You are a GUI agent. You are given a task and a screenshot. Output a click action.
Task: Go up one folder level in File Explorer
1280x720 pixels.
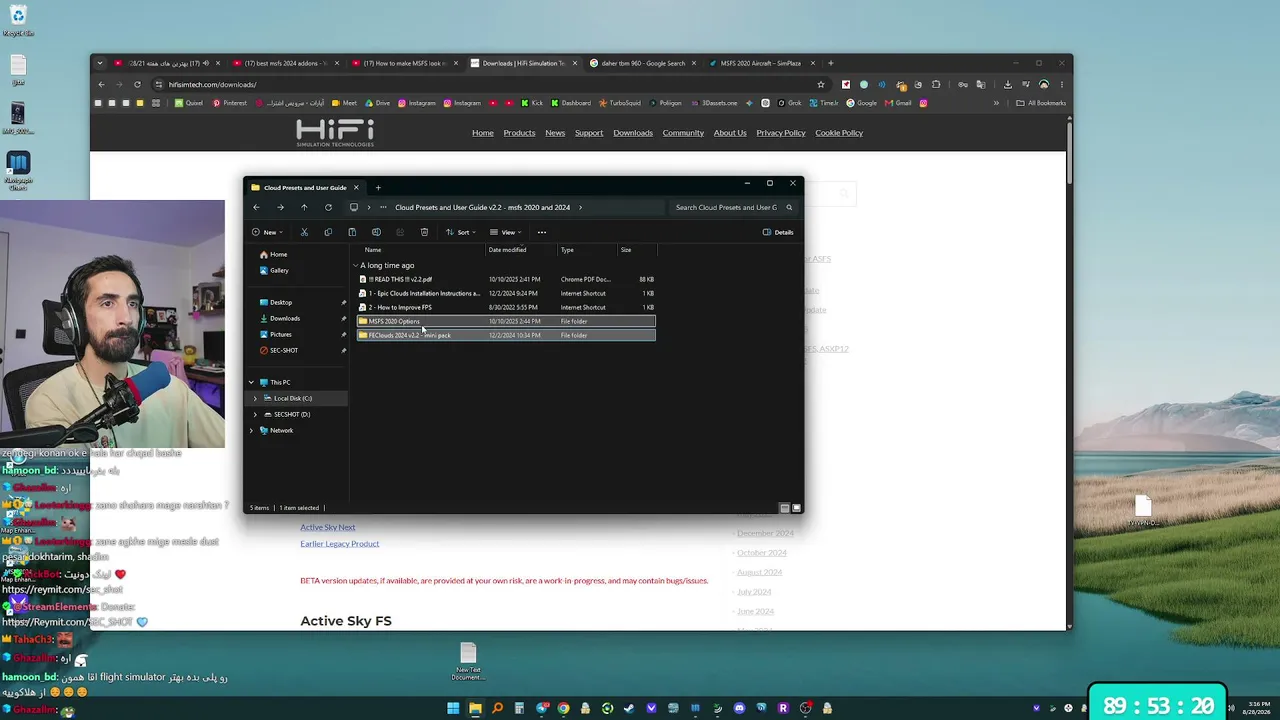pos(304,207)
